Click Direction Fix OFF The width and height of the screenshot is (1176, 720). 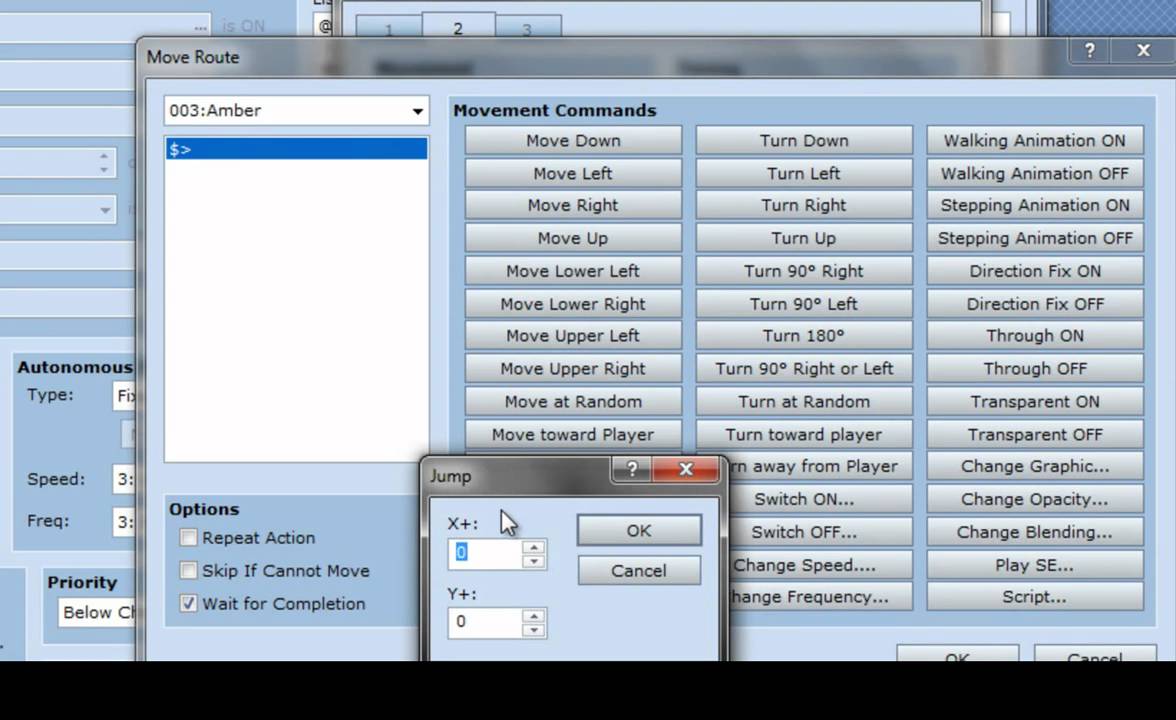[x=1035, y=304]
